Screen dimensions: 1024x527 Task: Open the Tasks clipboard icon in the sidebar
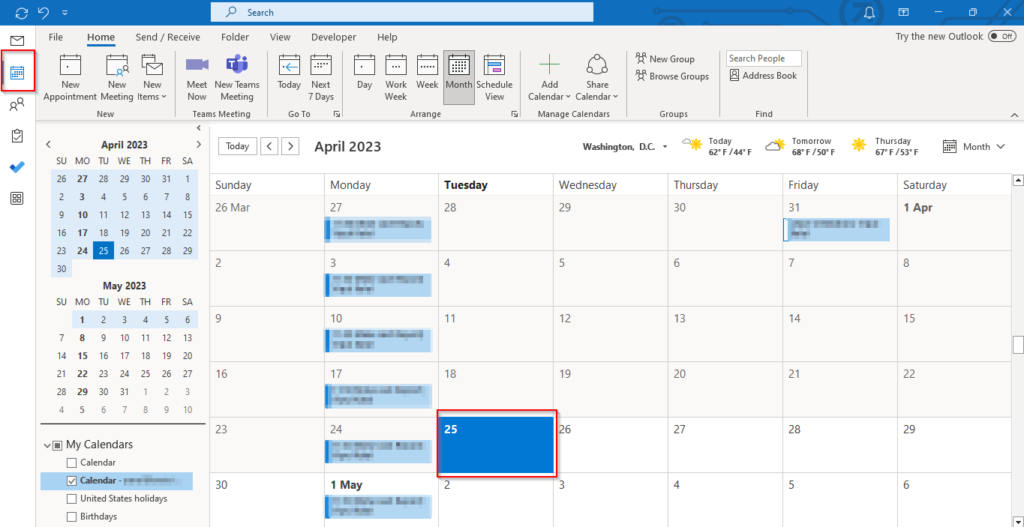pos(17,136)
